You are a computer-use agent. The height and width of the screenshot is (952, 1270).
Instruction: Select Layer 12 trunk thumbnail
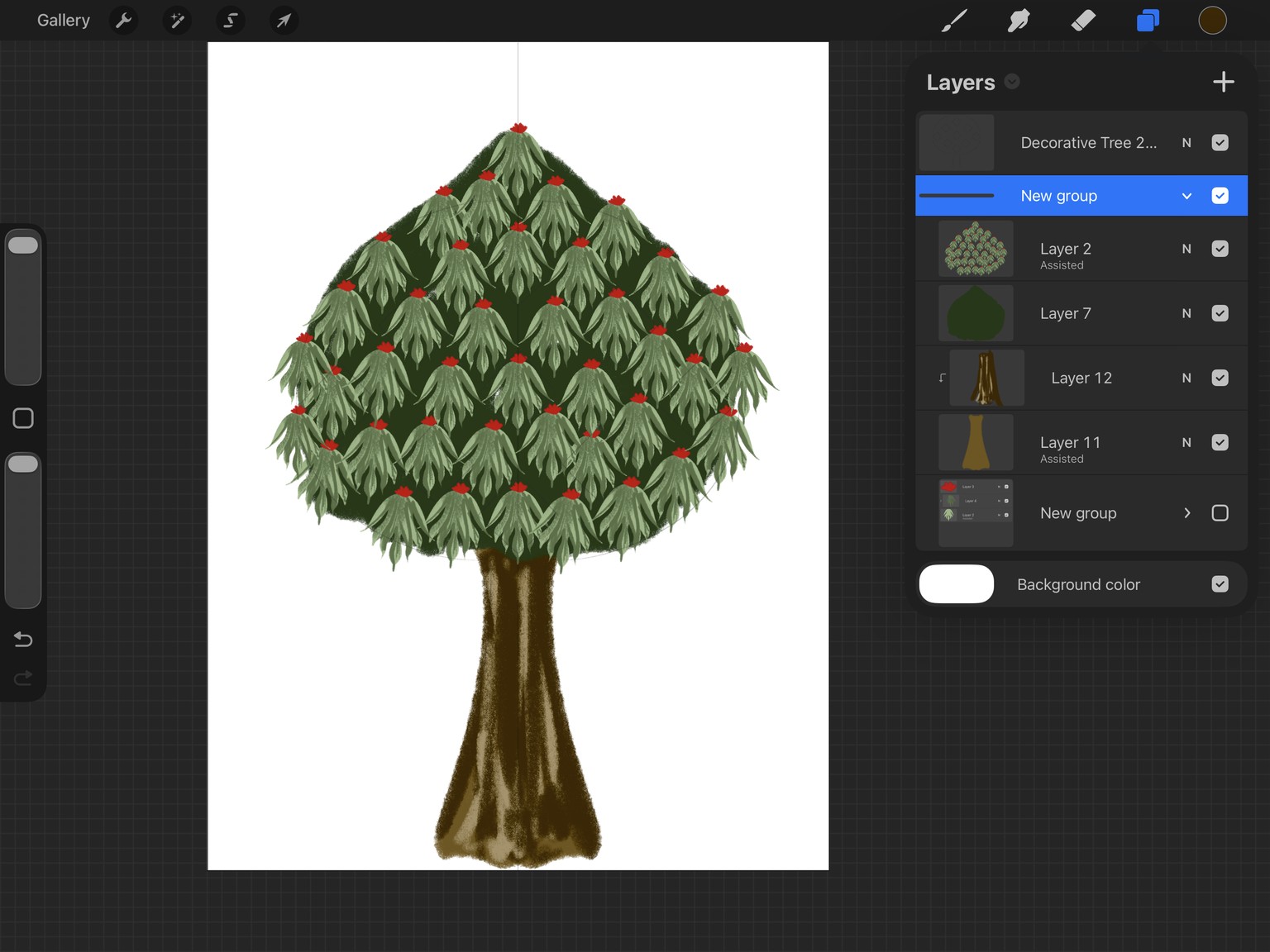pos(986,378)
